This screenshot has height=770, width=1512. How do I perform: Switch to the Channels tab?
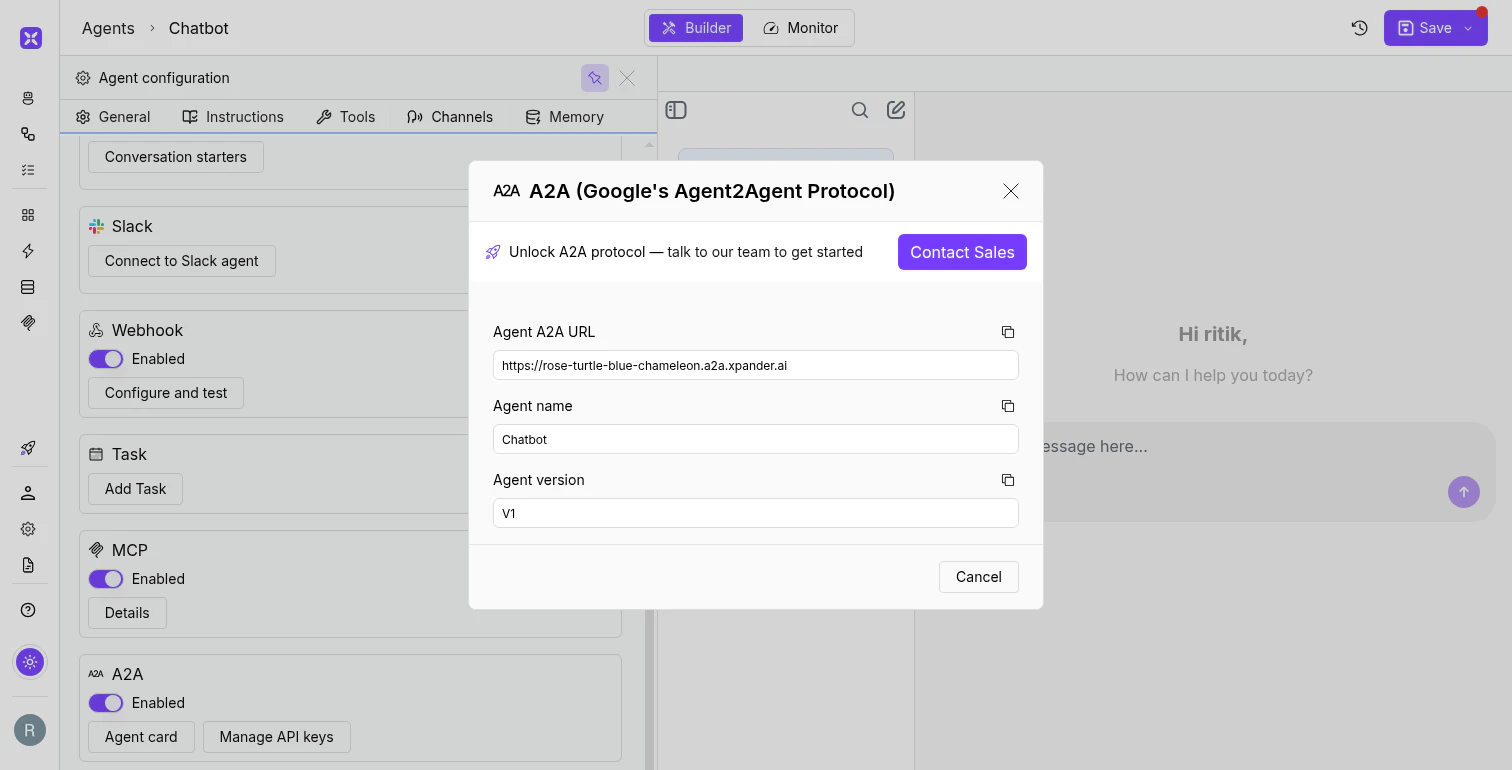tap(450, 117)
